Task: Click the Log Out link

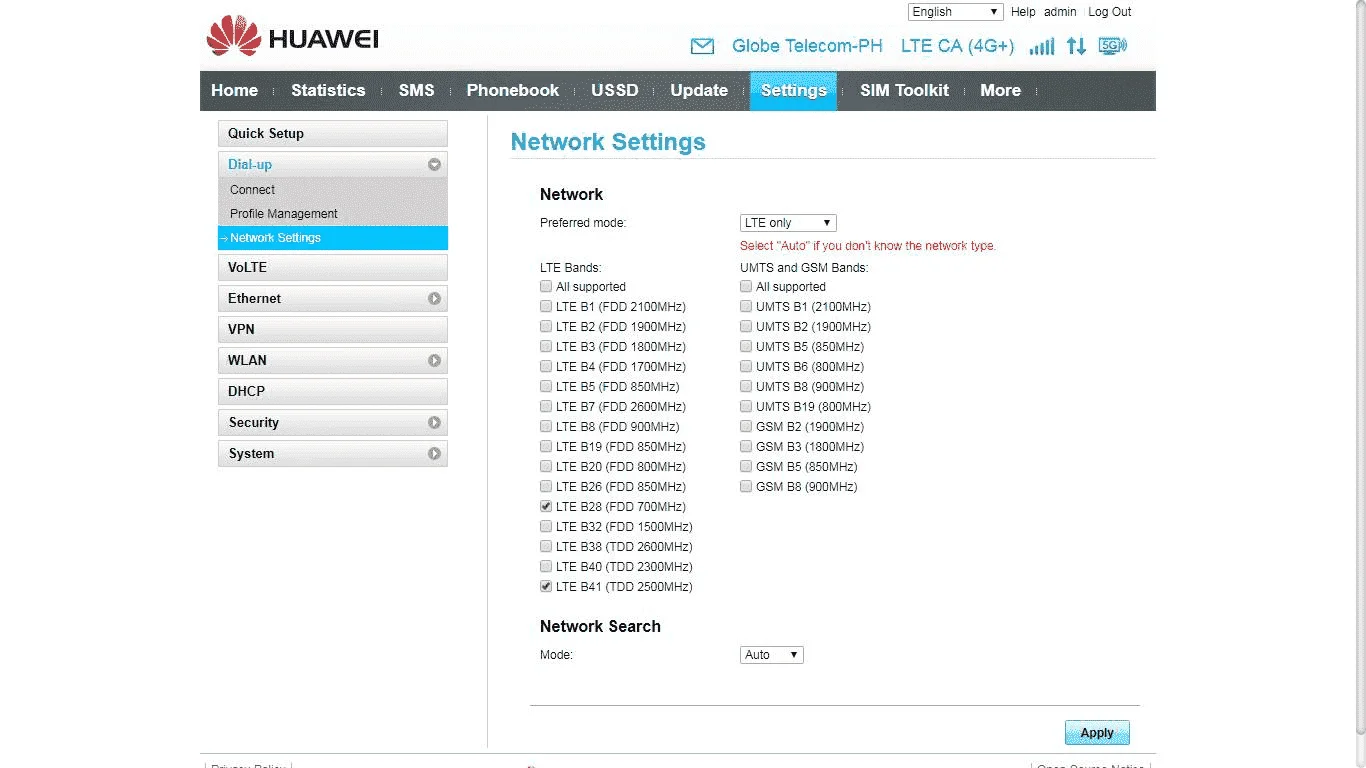Action: click(1110, 12)
